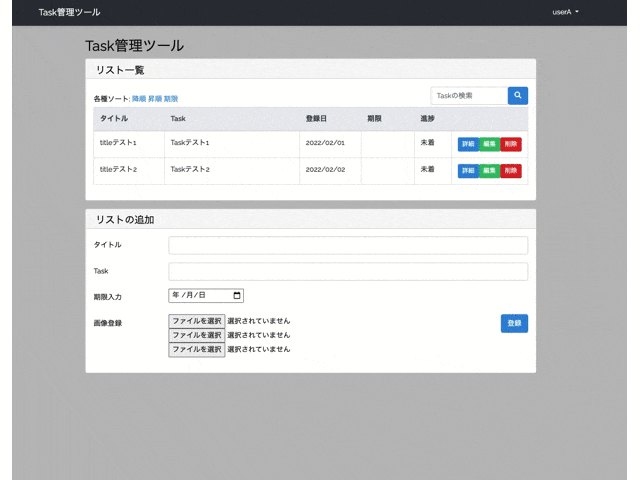640x480 pixels.
Task: Click the first ファイルを選択 button
Action: pos(197,321)
